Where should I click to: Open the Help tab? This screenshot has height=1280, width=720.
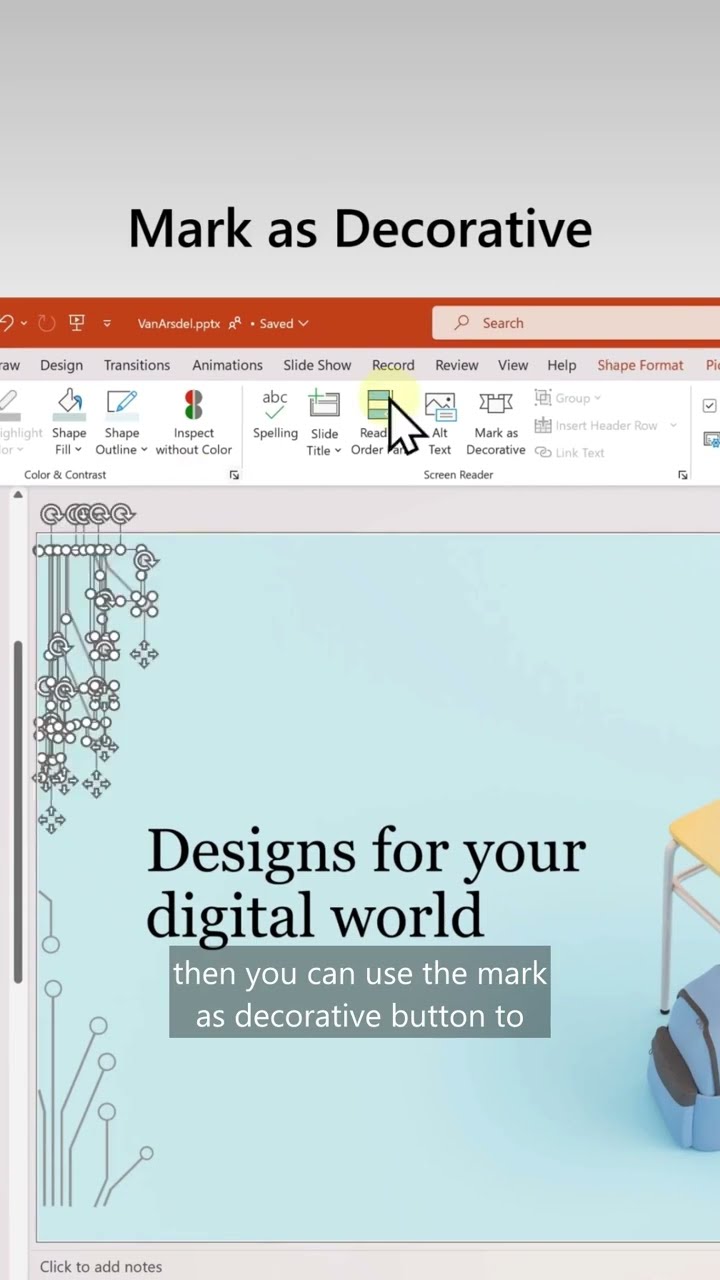(562, 365)
